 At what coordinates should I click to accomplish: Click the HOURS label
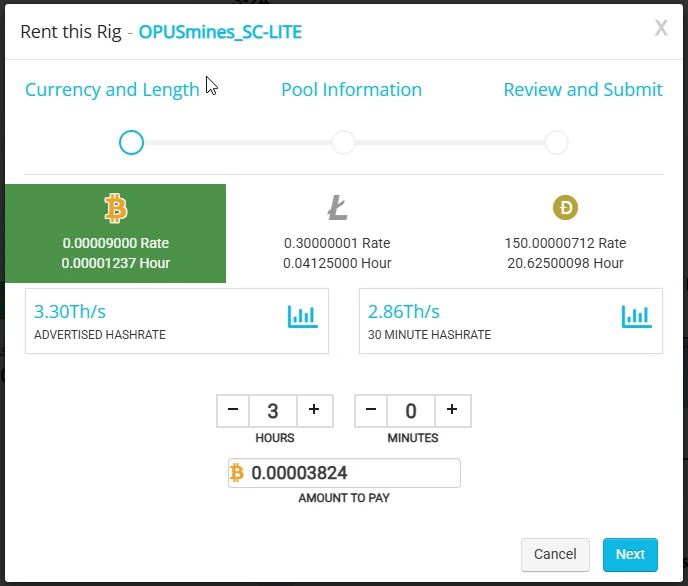(x=275, y=438)
